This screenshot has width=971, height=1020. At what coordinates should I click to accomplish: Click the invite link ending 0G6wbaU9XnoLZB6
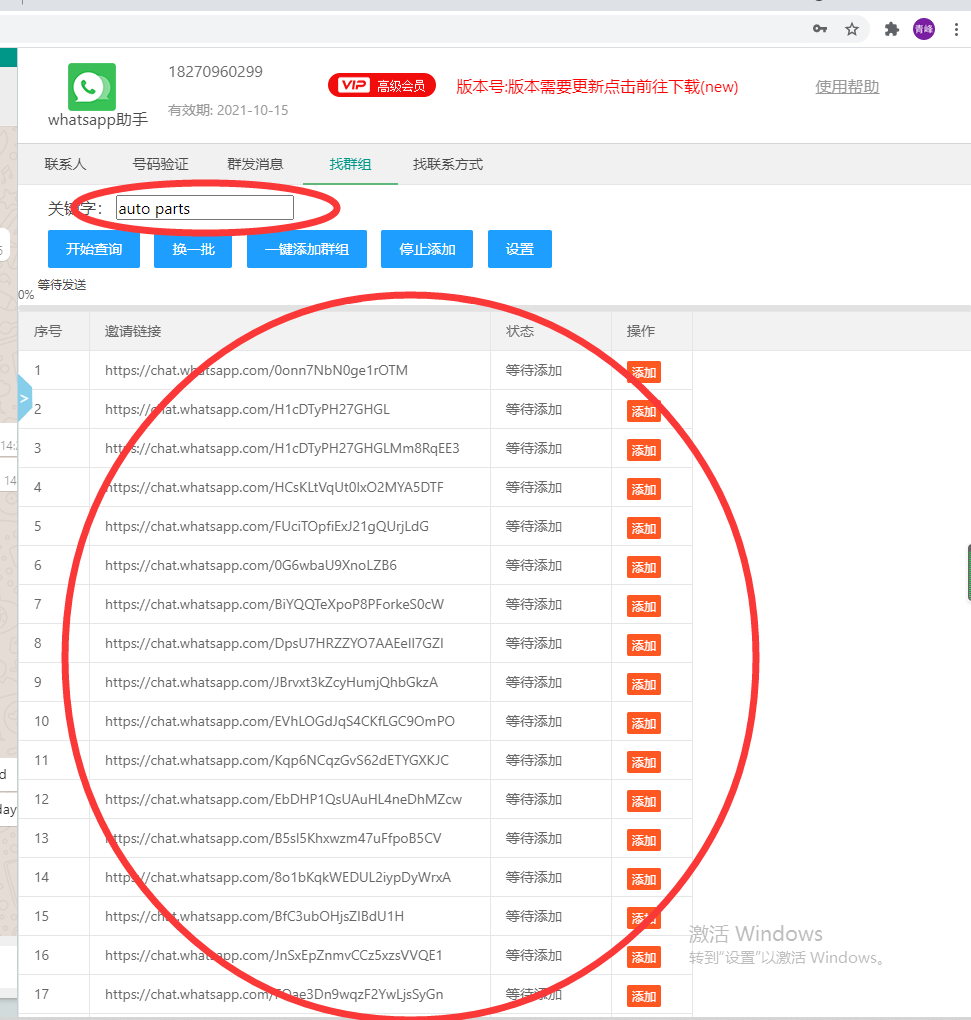tap(251, 565)
